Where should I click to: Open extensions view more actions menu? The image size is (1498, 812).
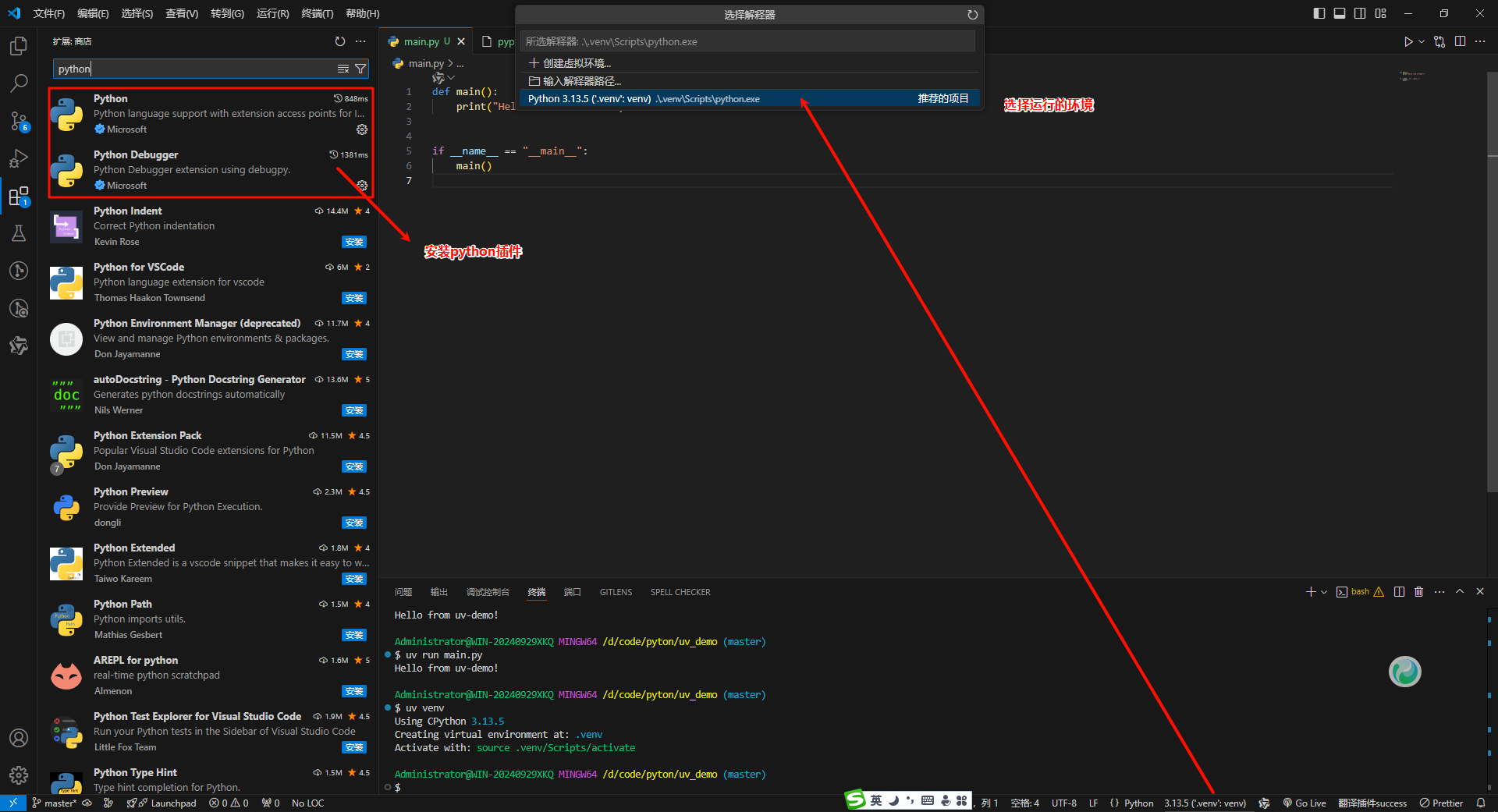point(360,41)
